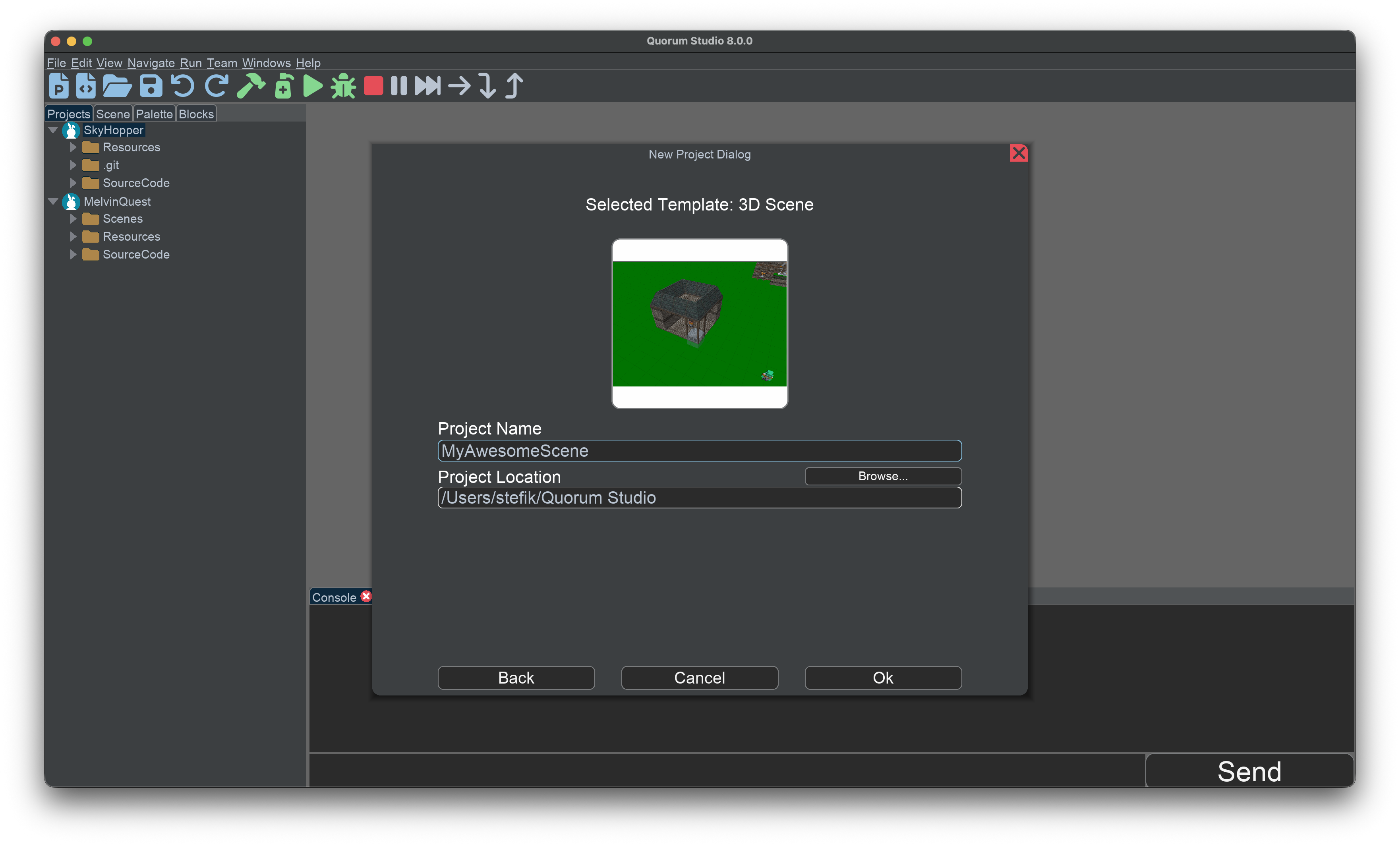Viewport: 1400px width, 846px height.
Task: Select the .git tree item
Action: coord(111,165)
